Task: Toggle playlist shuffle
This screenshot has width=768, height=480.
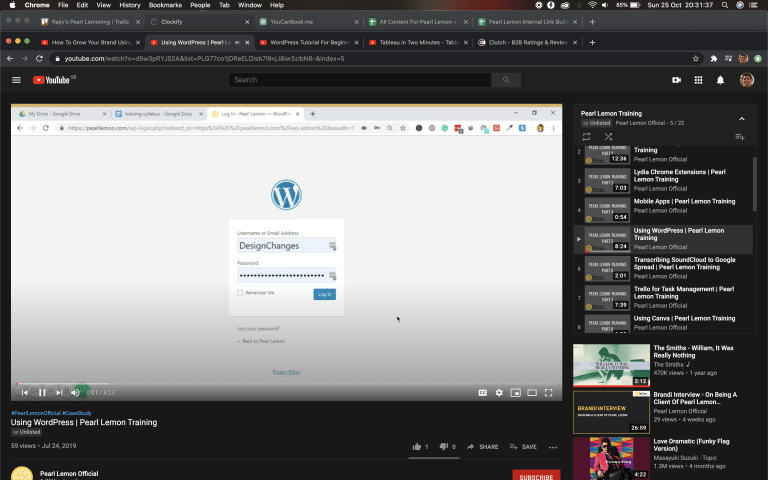Action: pyautogui.click(x=608, y=137)
